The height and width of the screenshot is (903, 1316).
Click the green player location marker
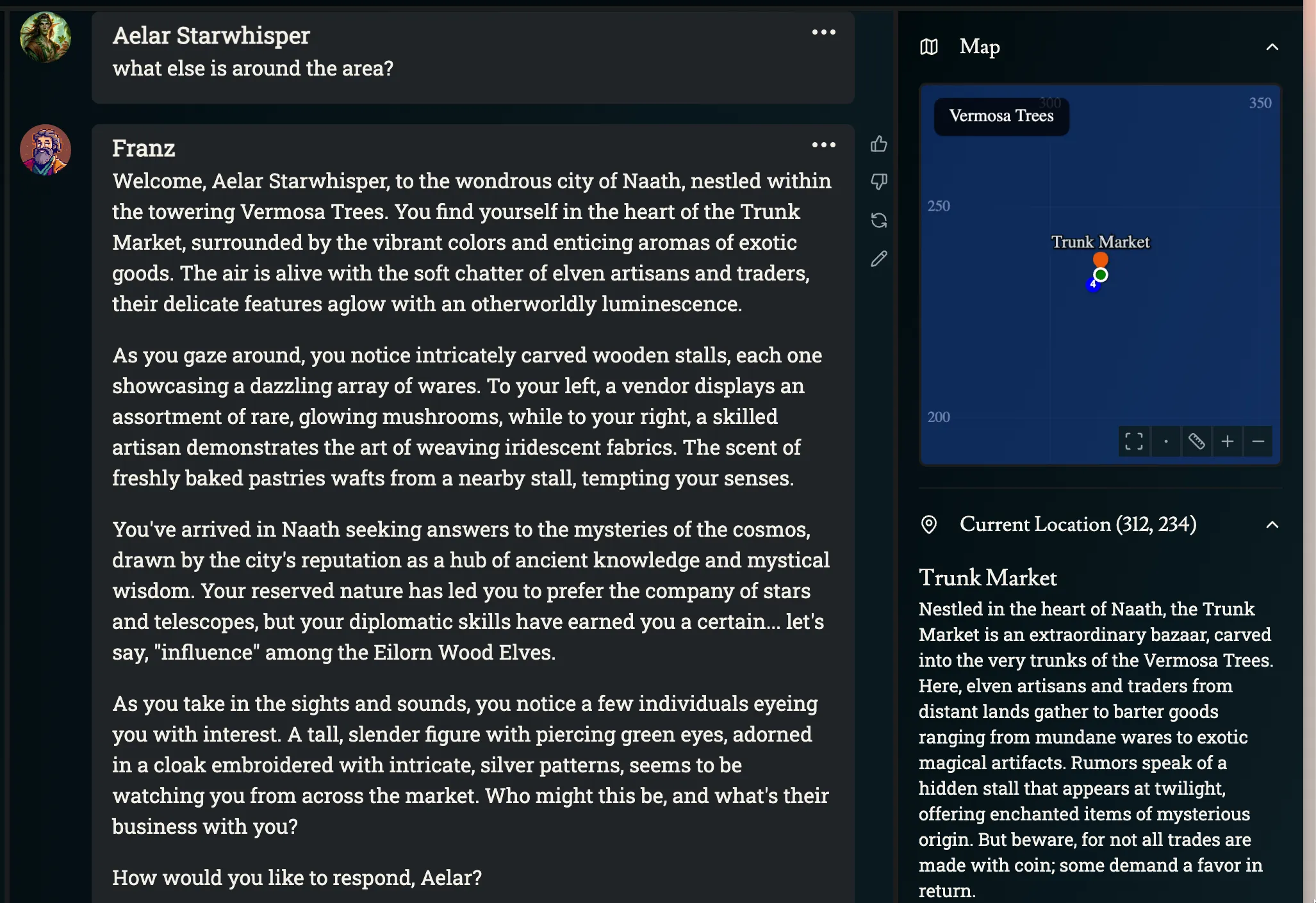[x=1101, y=275]
